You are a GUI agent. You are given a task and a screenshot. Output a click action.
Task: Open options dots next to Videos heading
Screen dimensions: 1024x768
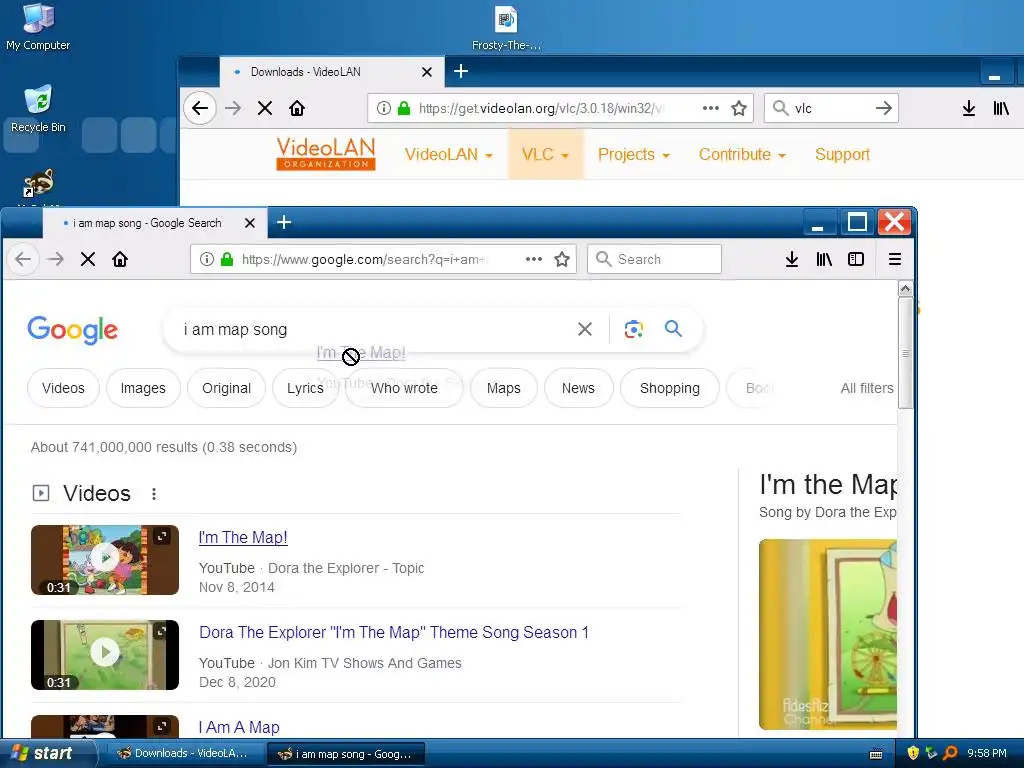pyautogui.click(x=153, y=494)
